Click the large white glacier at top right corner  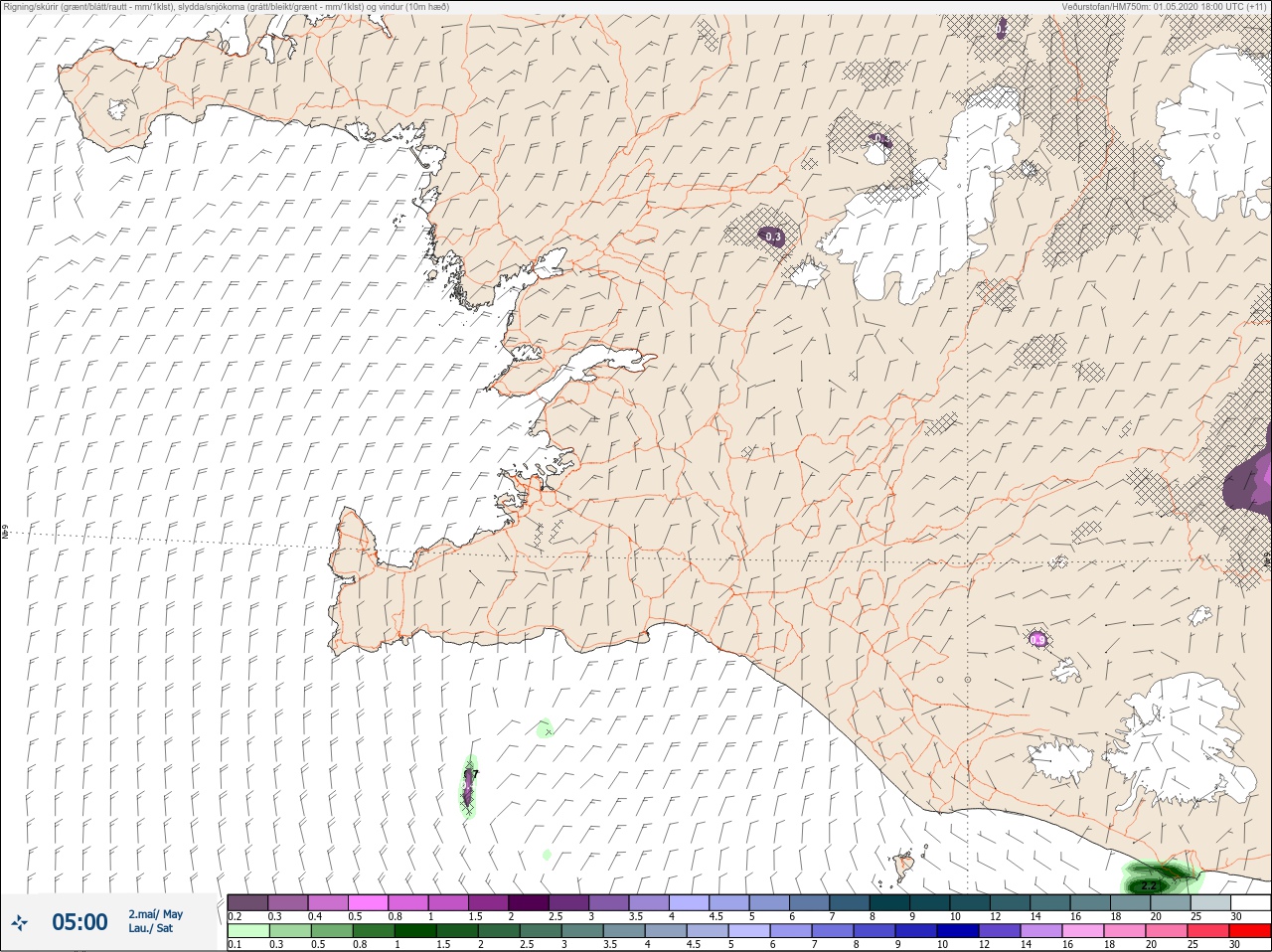tap(1214, 131)
